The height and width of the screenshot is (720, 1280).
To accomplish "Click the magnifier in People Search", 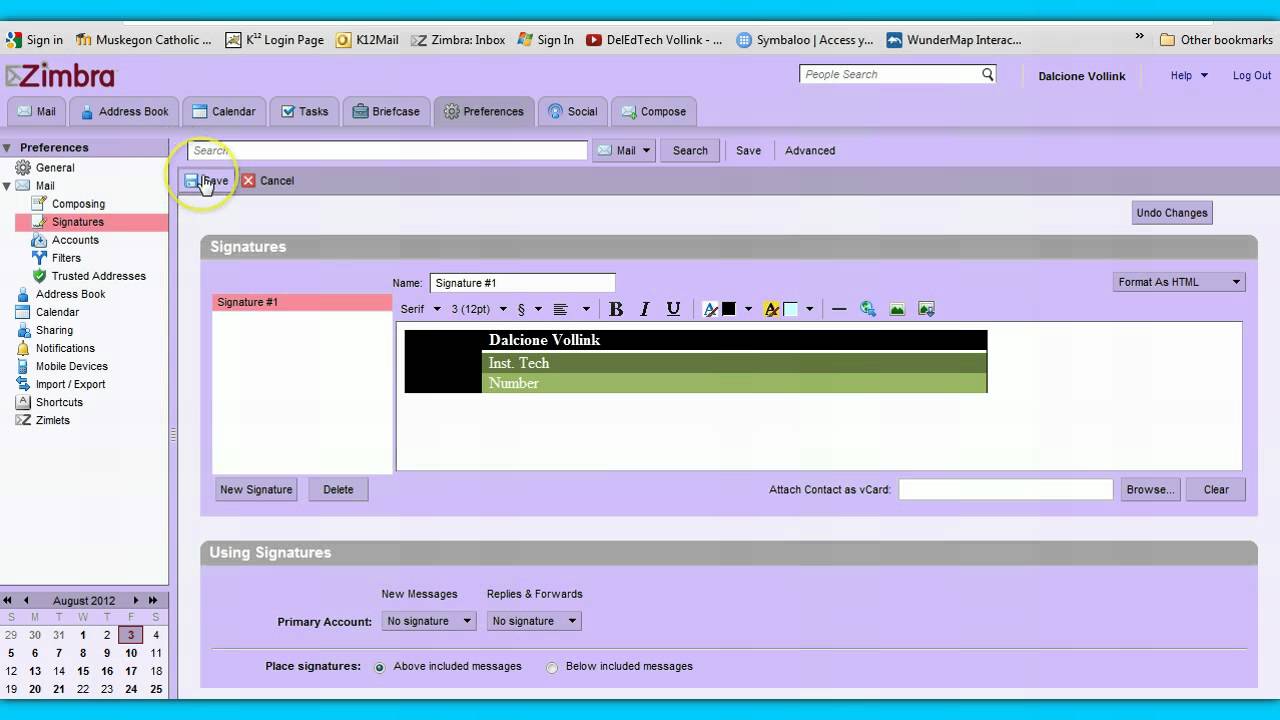I will point(988,74).
